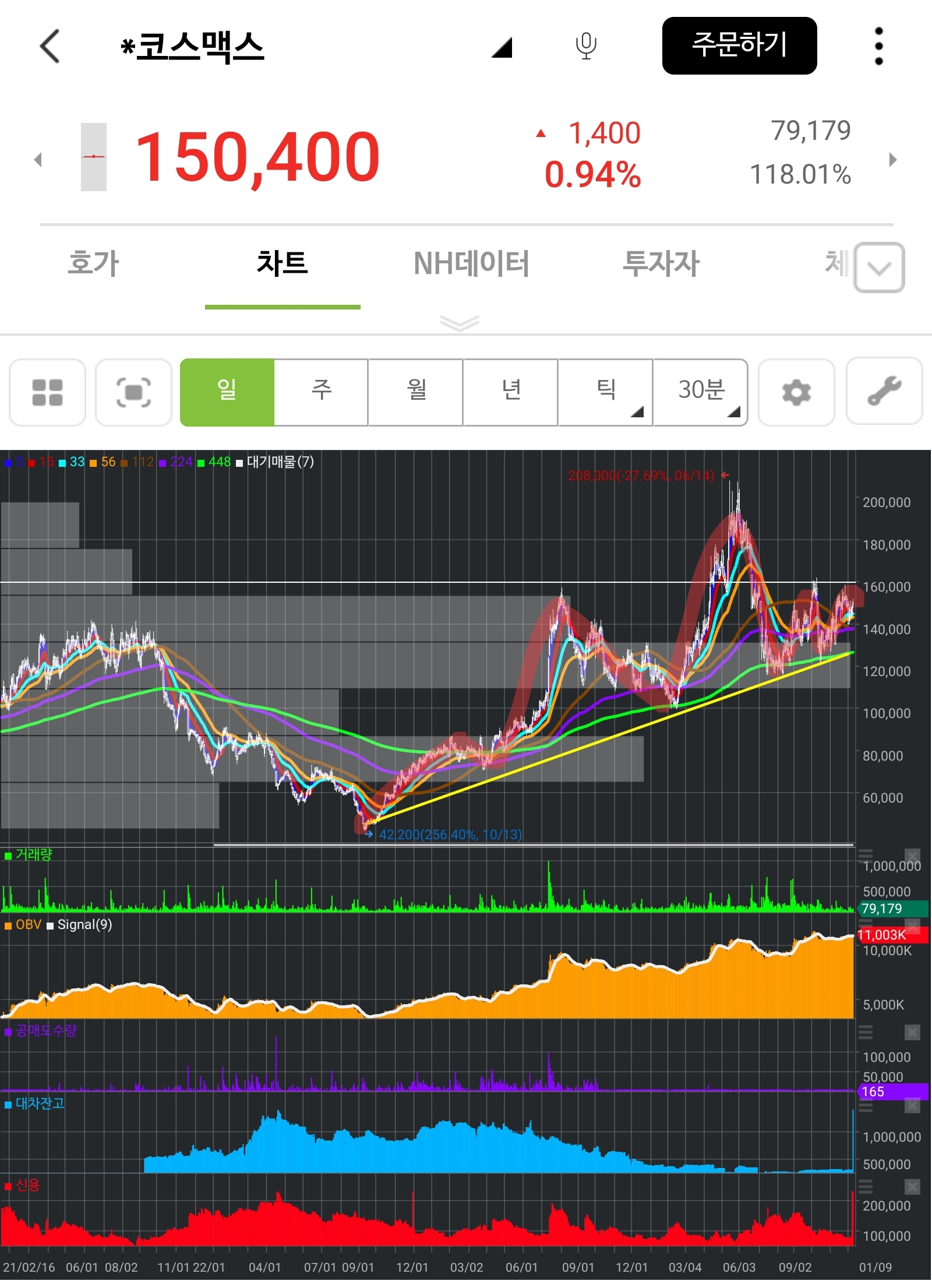
Task: Tap the chart capture focus icon
Action: point(133,392)
